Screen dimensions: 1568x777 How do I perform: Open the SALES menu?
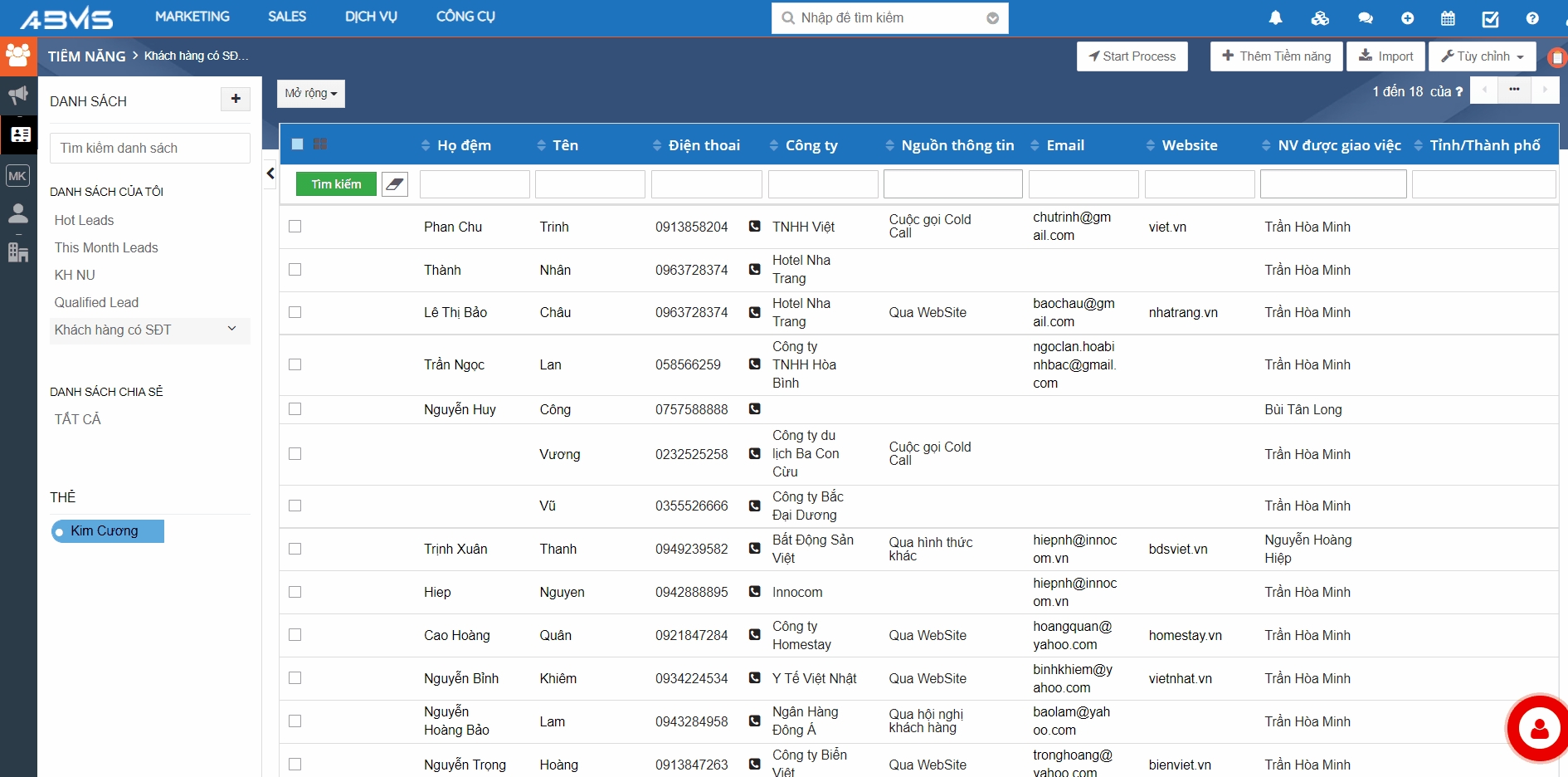tap(287, 17)
